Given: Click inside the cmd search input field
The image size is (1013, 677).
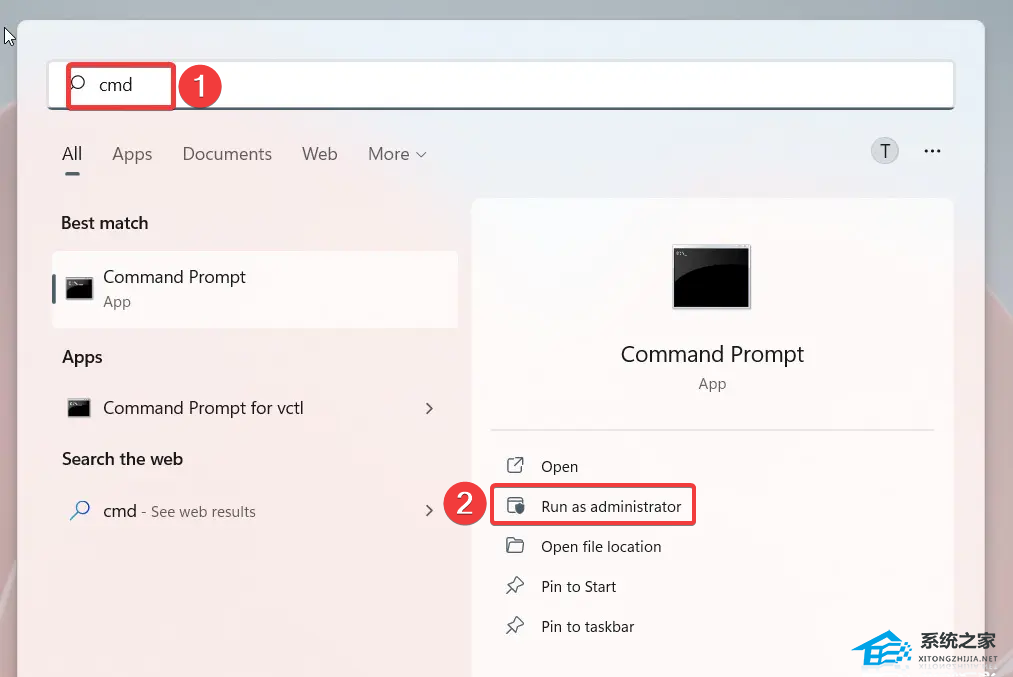Looking at the screenshot, I should pos(501,85).
